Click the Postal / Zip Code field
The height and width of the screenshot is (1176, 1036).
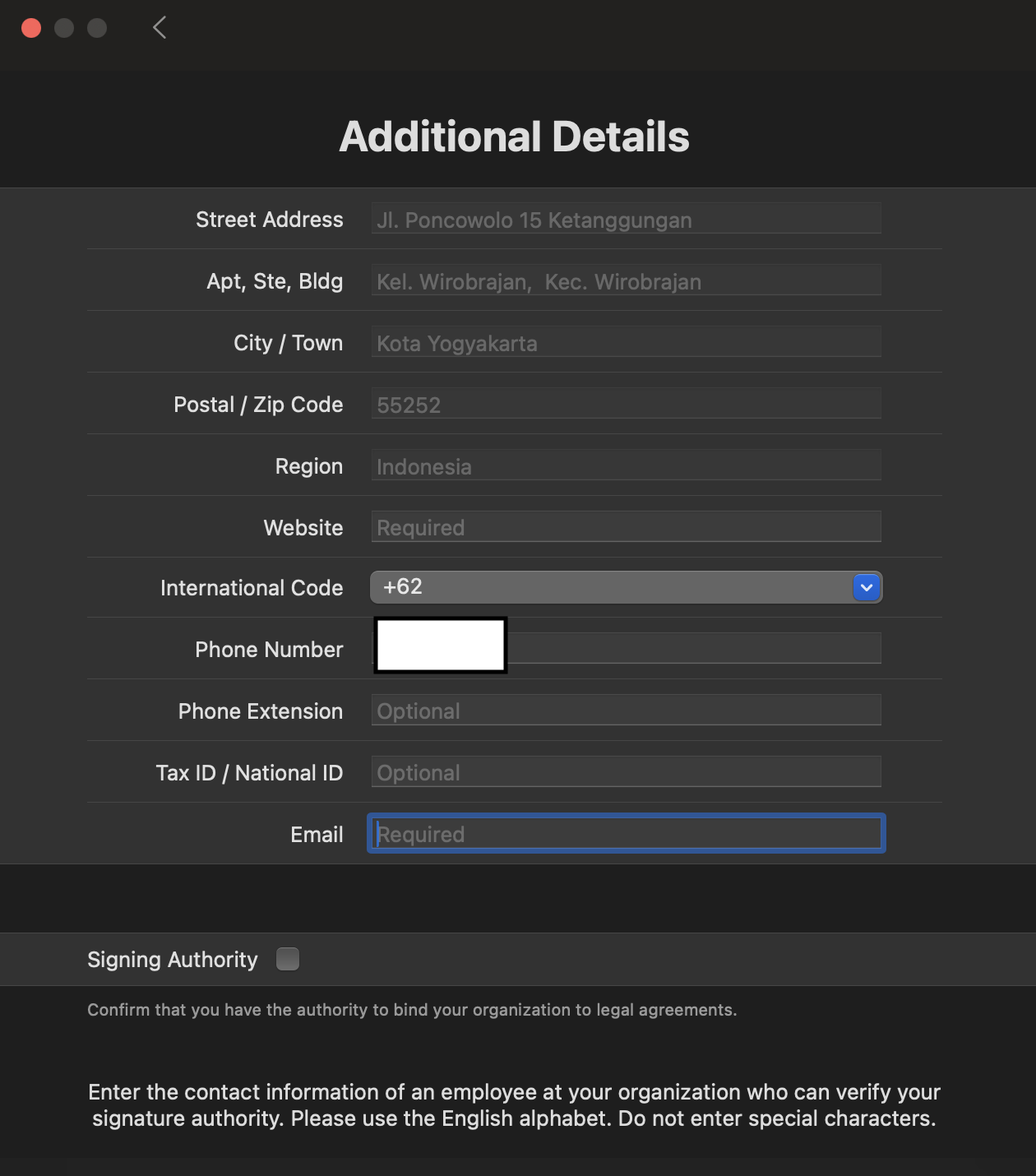pos(626,404)
